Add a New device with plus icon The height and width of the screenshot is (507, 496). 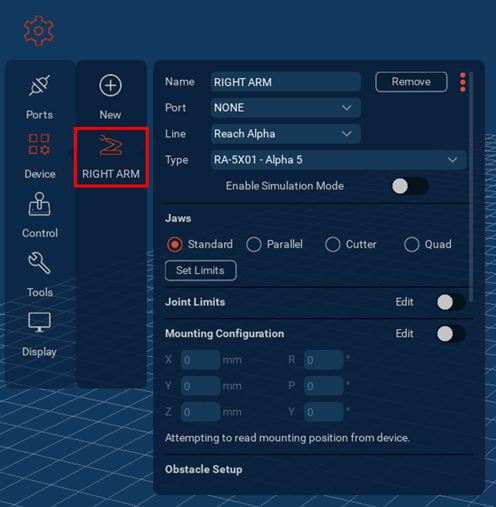[110, 86]
